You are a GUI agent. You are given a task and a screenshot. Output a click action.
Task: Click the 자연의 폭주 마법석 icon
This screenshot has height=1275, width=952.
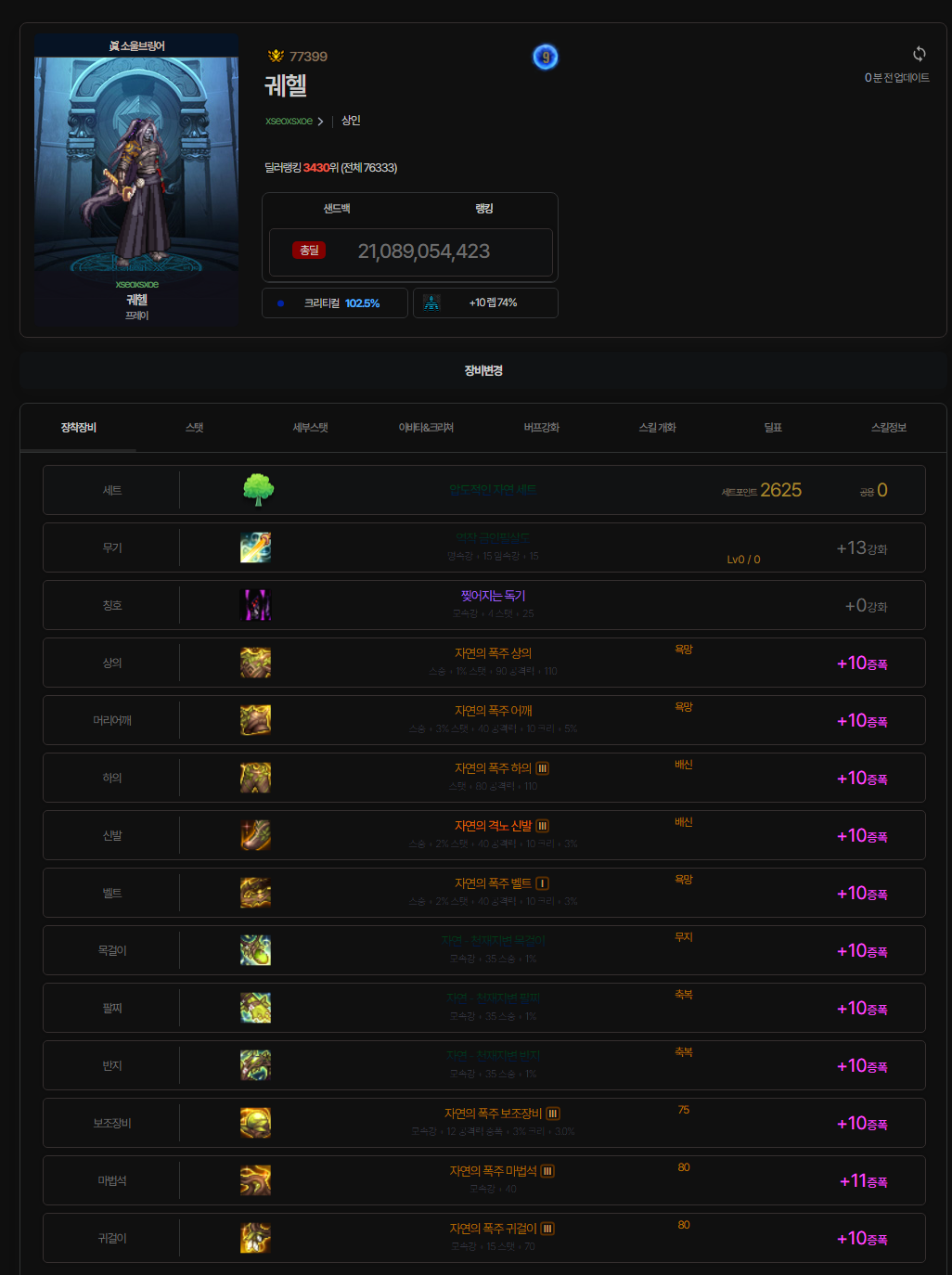255,1180
